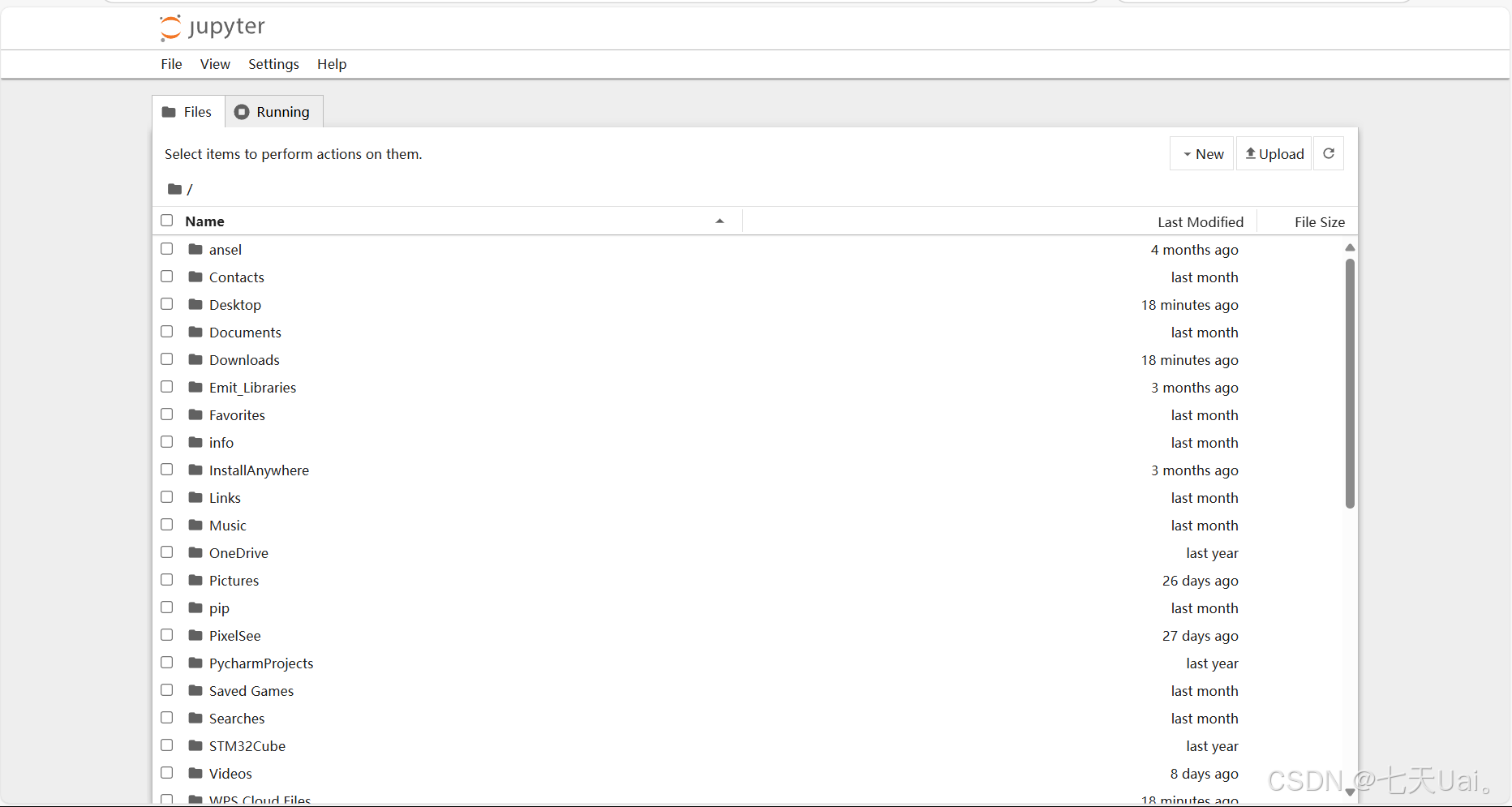Click the root folder breadcrumb icon
Screen dimensions: 1512x807
(174, 189)
